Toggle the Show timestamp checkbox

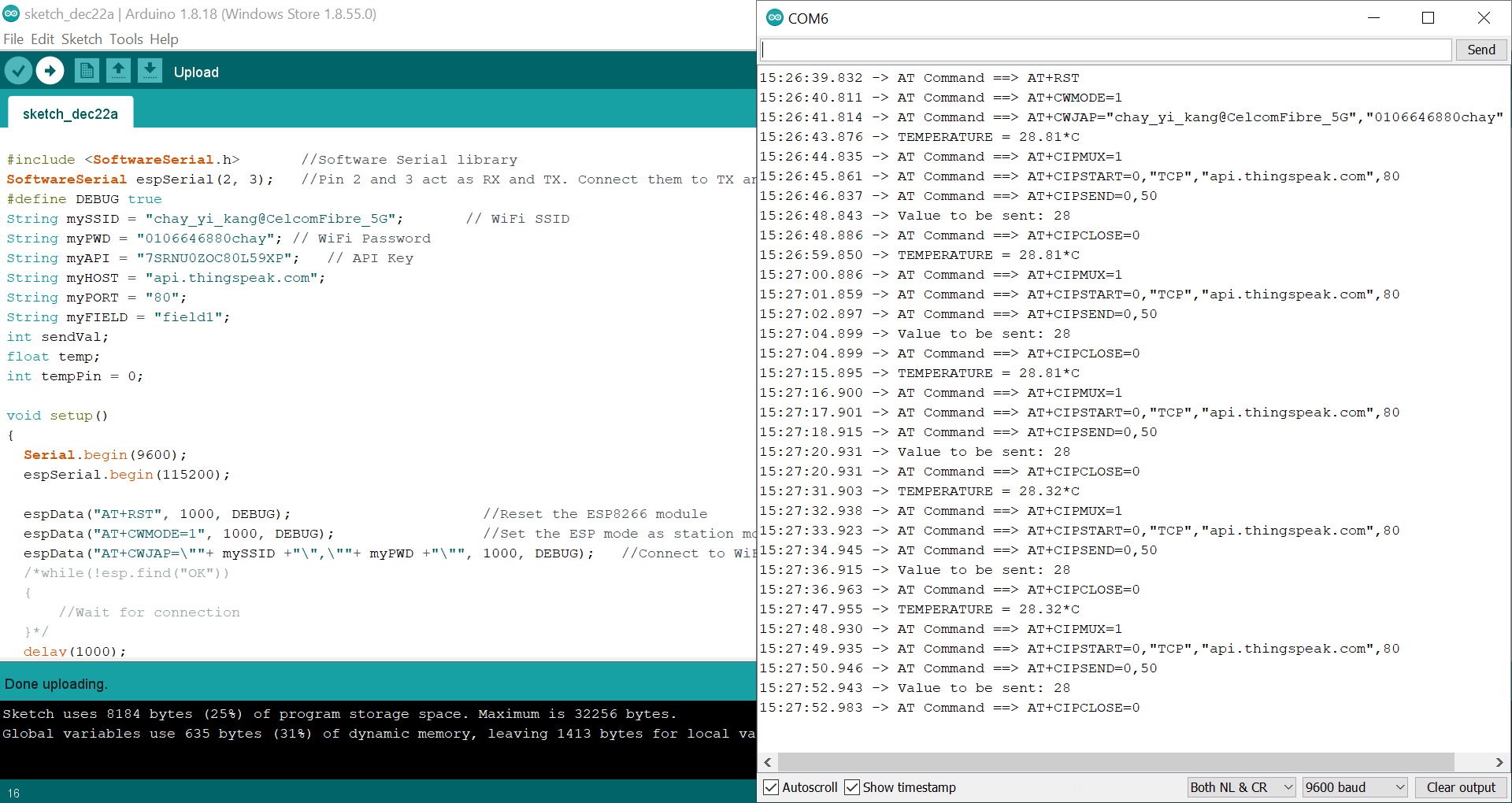point(852,787)
